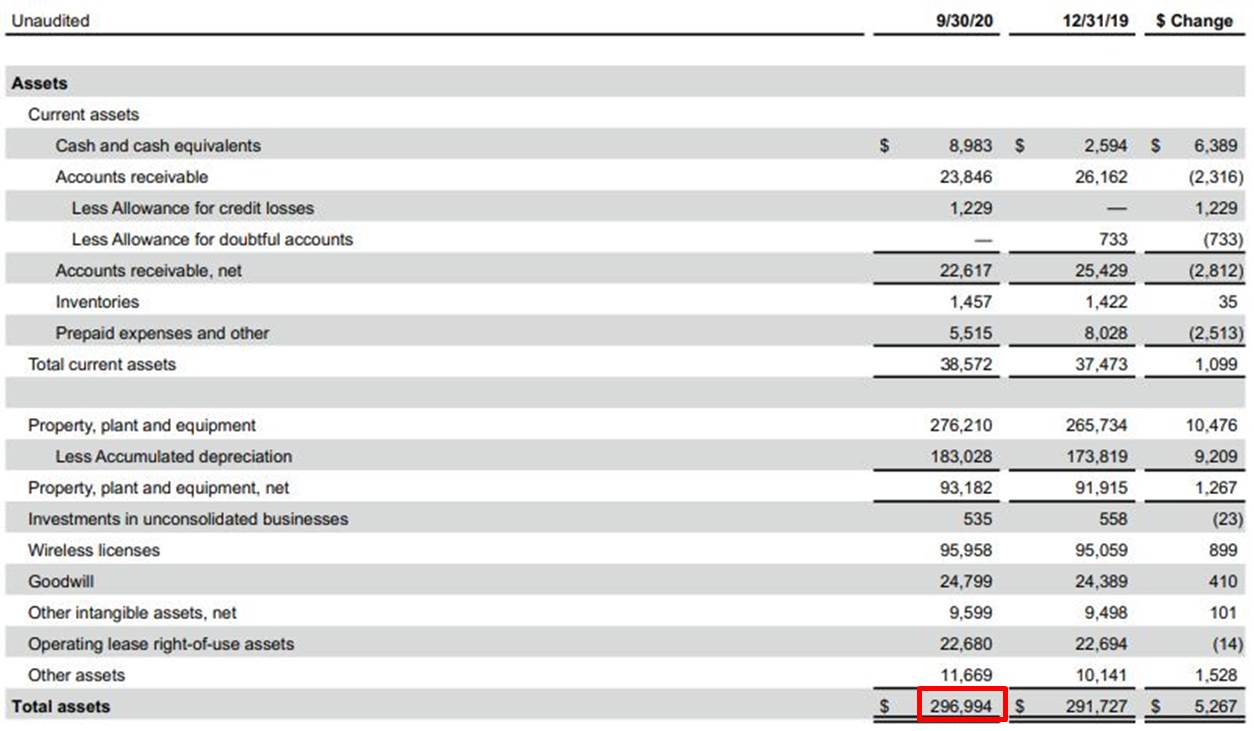The image size is (1254, 731).
Task: Select lease assets value 22,694
Action: click(1100, 643)
